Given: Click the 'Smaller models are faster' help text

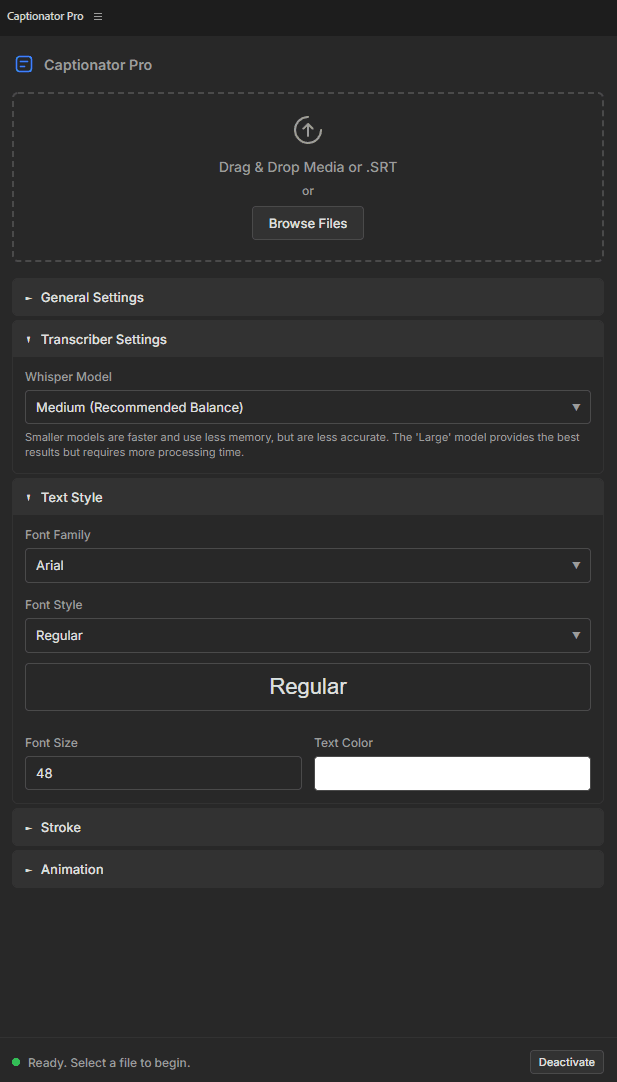Looking at the screenshot, I should pyautogui.click(x=302, y=446).
